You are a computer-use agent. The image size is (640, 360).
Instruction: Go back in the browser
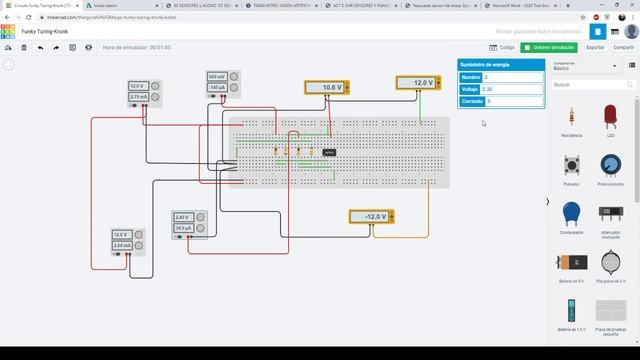[x=7, y=18]
